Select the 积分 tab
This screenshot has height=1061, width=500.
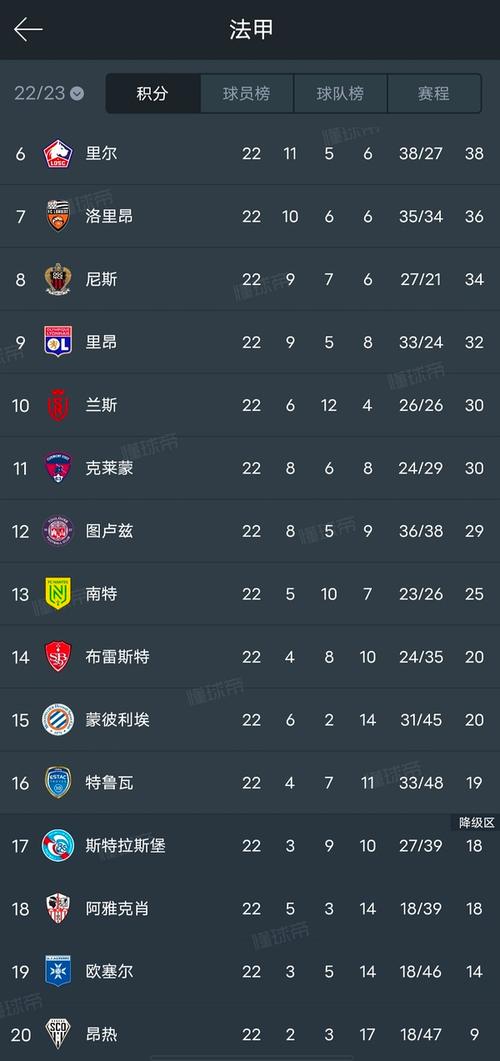152,93
